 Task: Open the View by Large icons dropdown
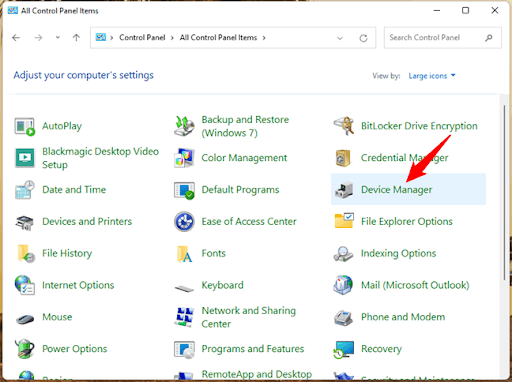coord(432,76)
